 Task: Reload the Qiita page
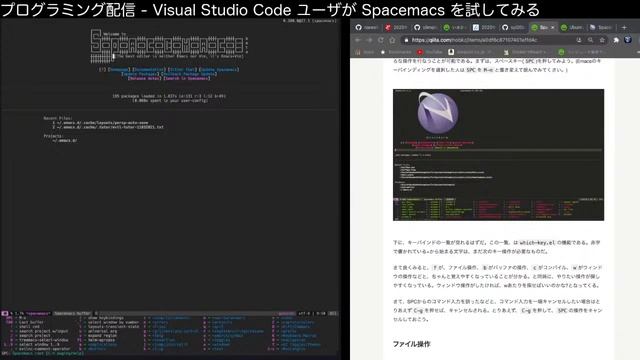click(381, 40)
